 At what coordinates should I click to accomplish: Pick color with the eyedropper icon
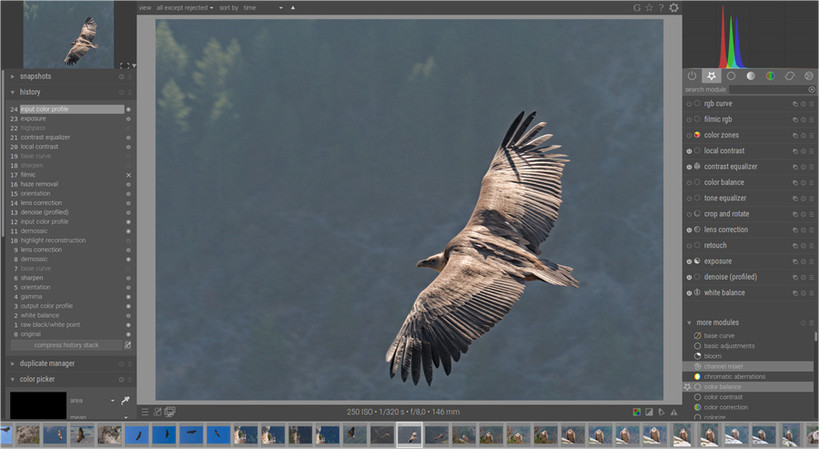tap(126, 400)
